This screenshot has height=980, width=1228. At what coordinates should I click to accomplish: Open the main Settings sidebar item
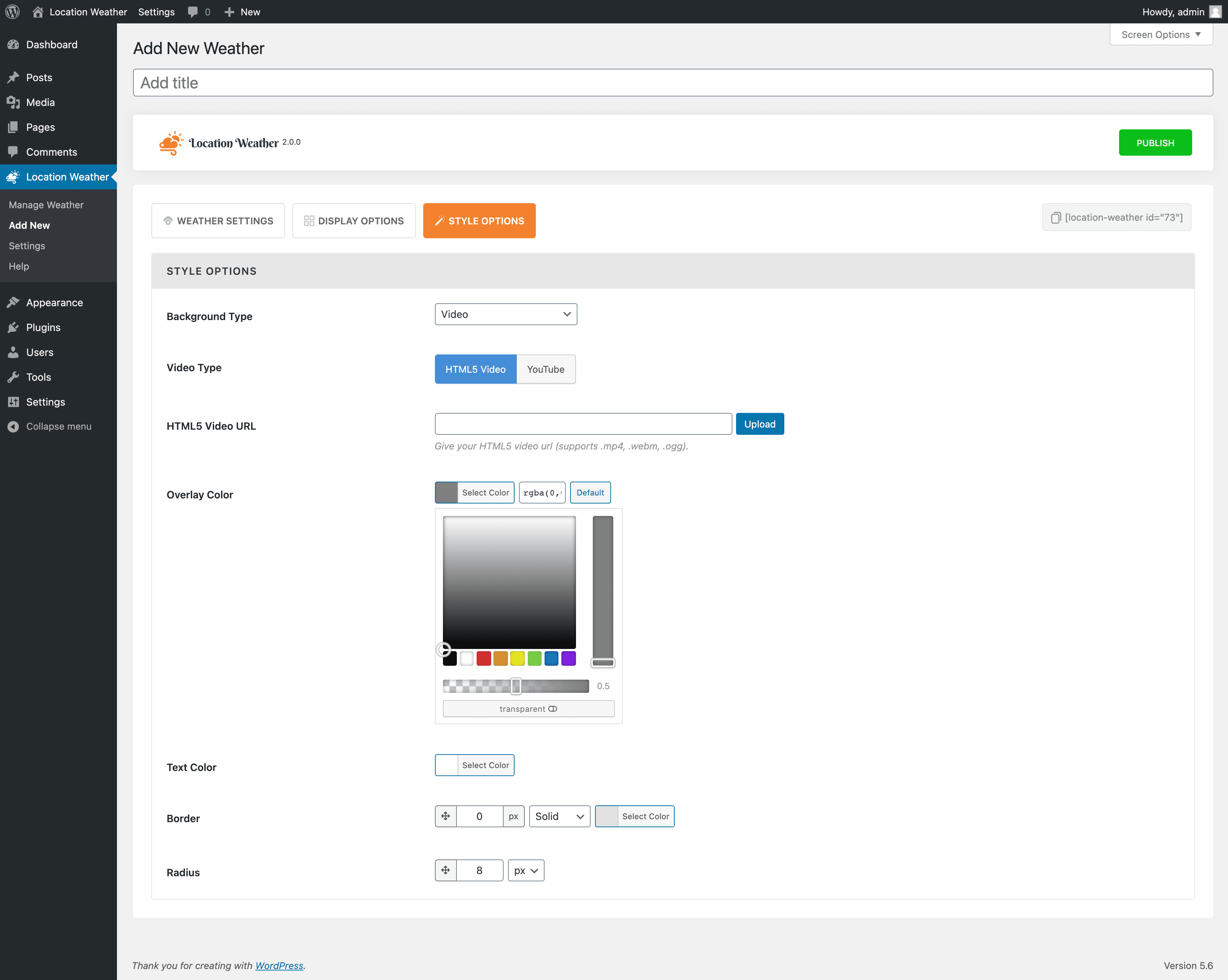click(58, 402)
